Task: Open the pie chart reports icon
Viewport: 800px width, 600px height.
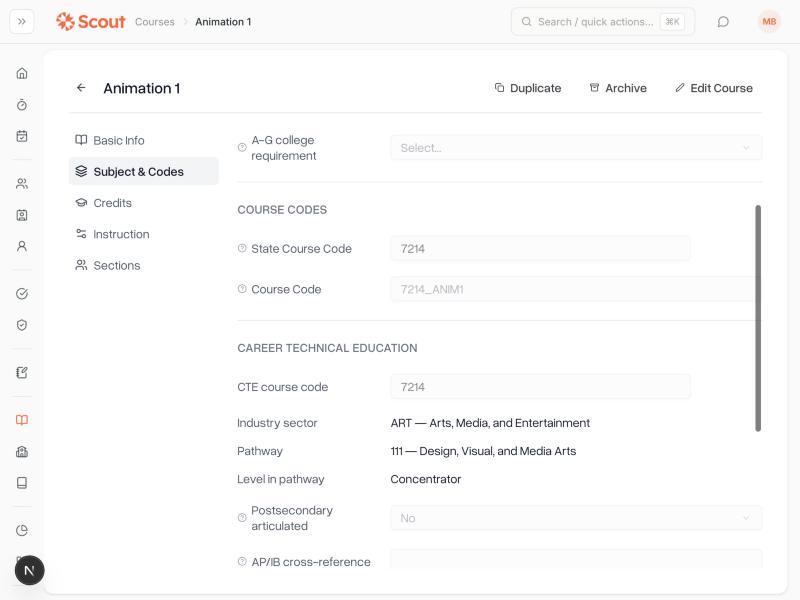Action: 22,530
